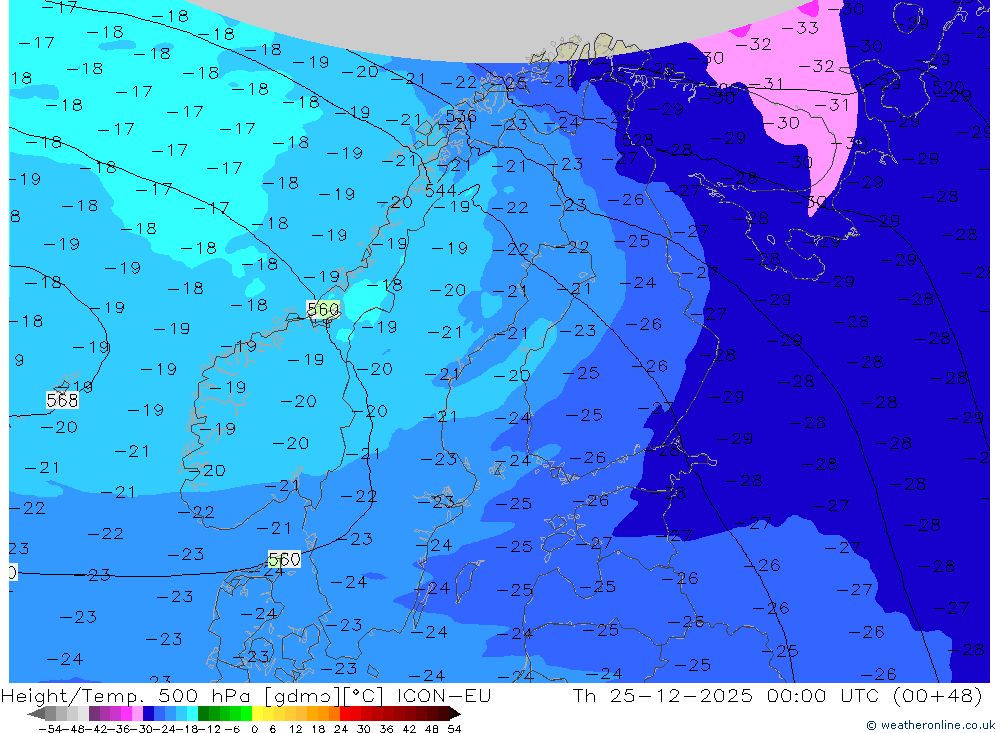This screenshot has height=733, width=1000.
Task: Click the -36 legend scale value
Action: point(119,729)
